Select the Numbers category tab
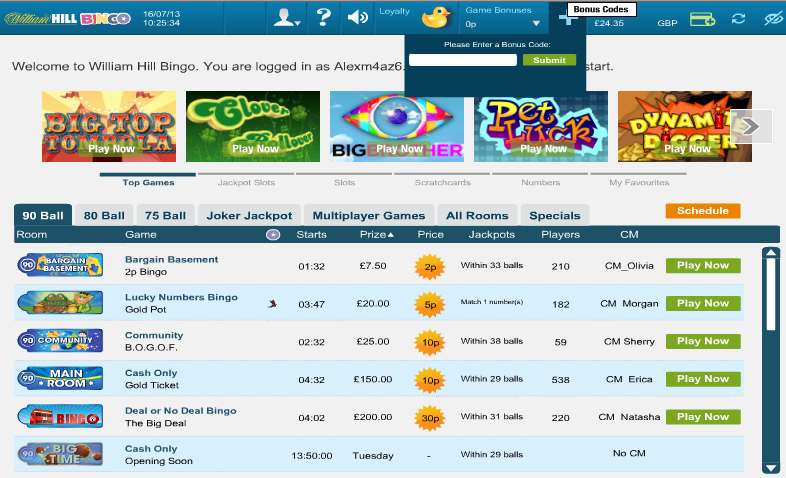Viewport: 786px width, 478px height. 540,182
